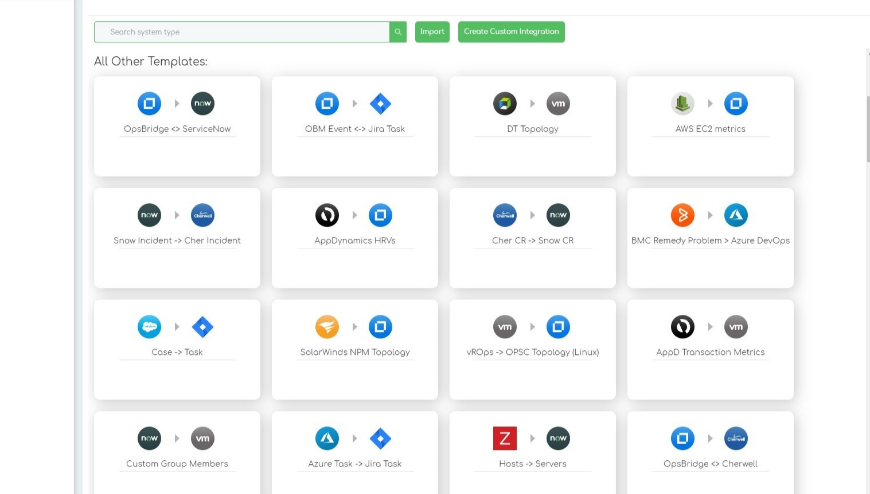Click ServiceNow icon in Hosts -> Servers card
Image resolution: width=870 pixels, height=494 pixels.
558,438
